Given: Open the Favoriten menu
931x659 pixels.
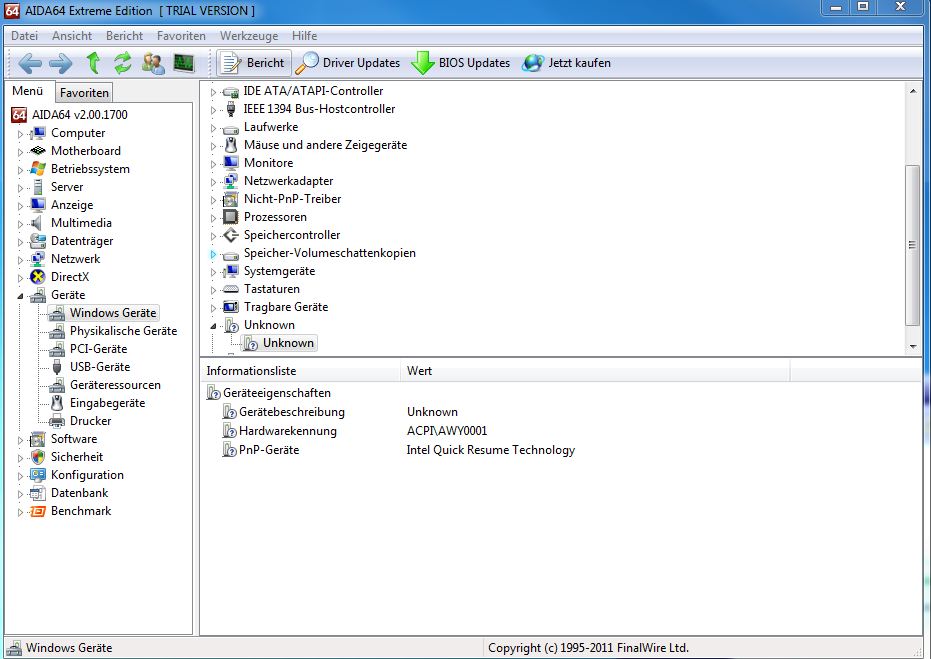Looking at the screenshot, I should pos(181,36).
